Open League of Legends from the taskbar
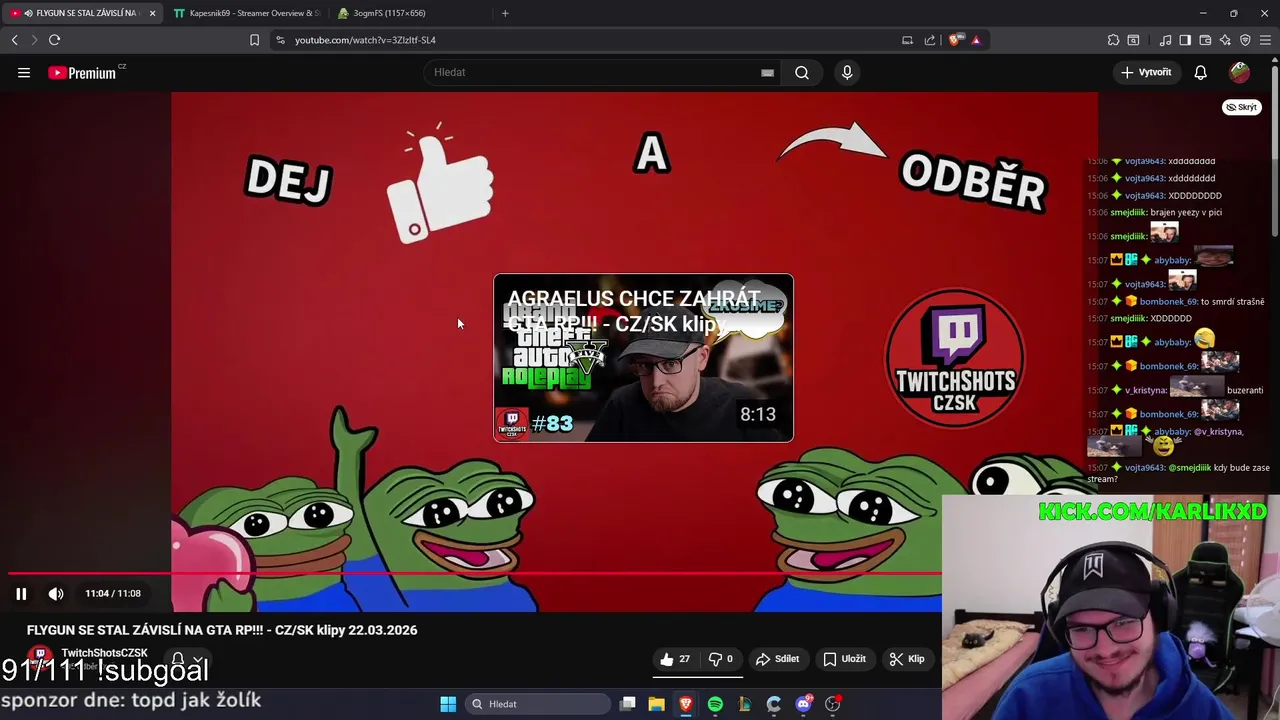The height and width of the screenshot is (720, 1280). point(744,704)
